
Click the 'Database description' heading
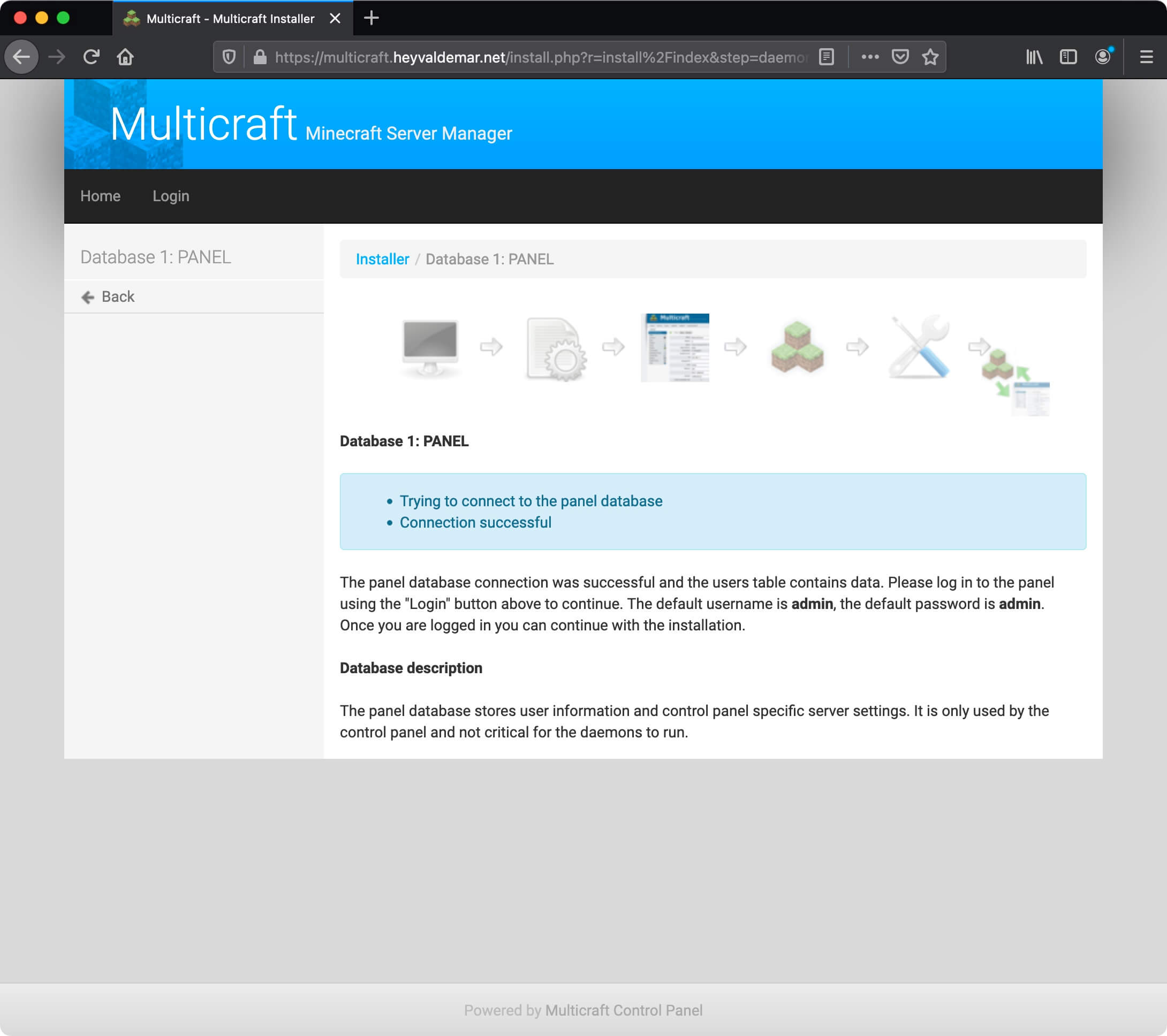point(411,668)
